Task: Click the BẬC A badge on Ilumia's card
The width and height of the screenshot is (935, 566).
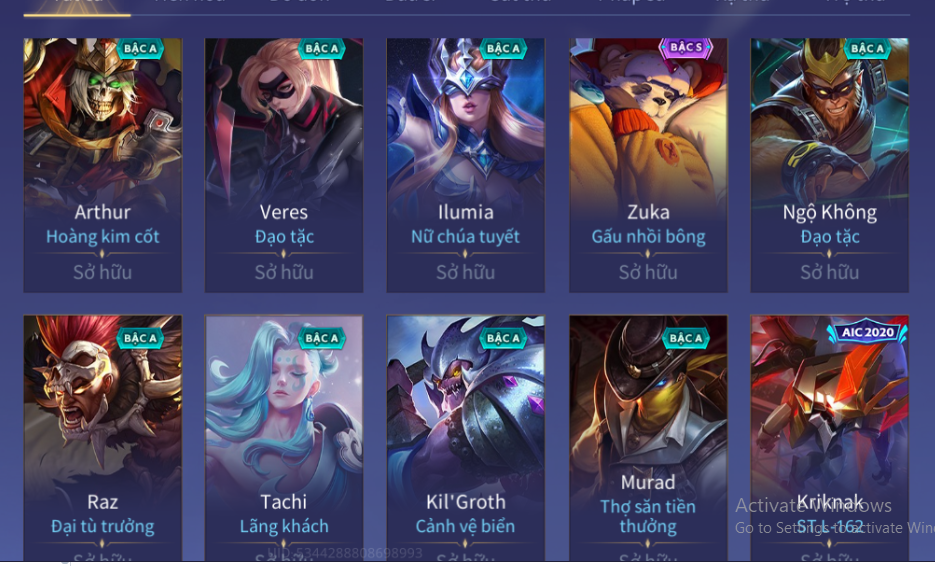Action: (503, 48)
